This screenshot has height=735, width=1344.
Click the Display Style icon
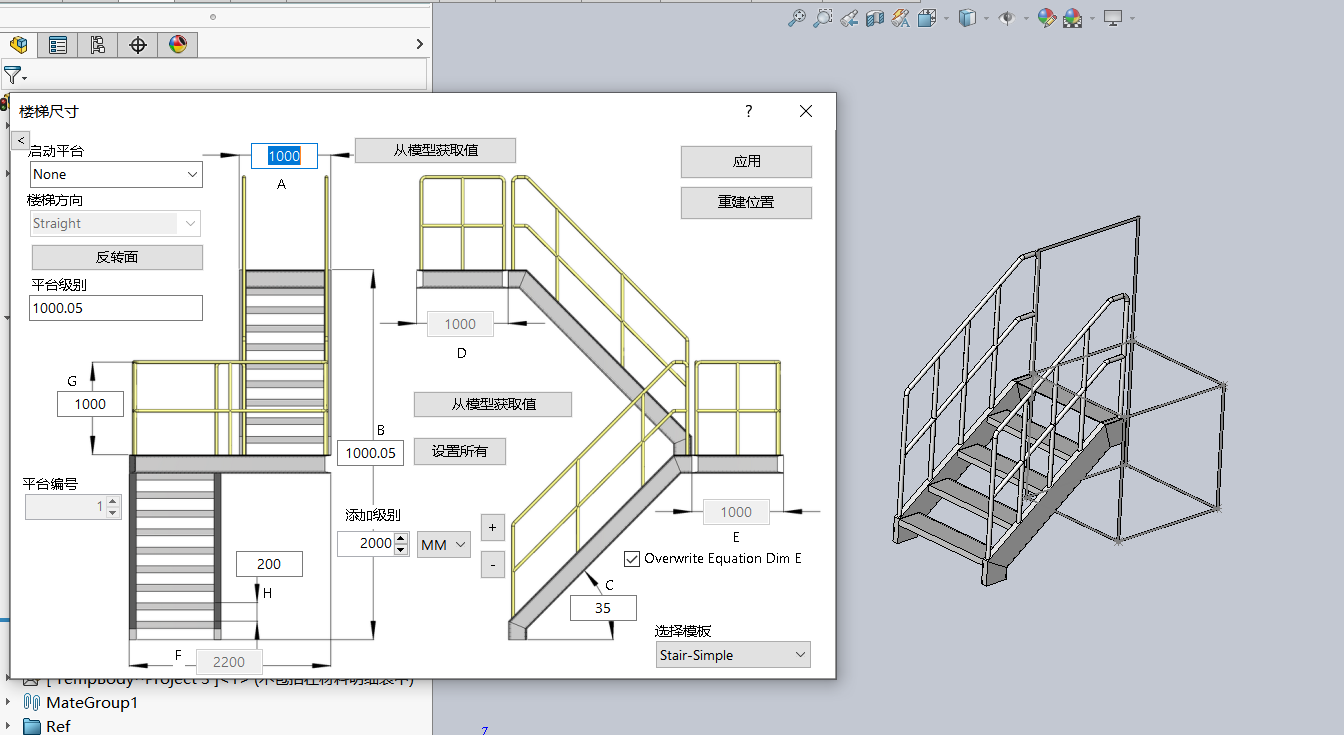(966, 18)
